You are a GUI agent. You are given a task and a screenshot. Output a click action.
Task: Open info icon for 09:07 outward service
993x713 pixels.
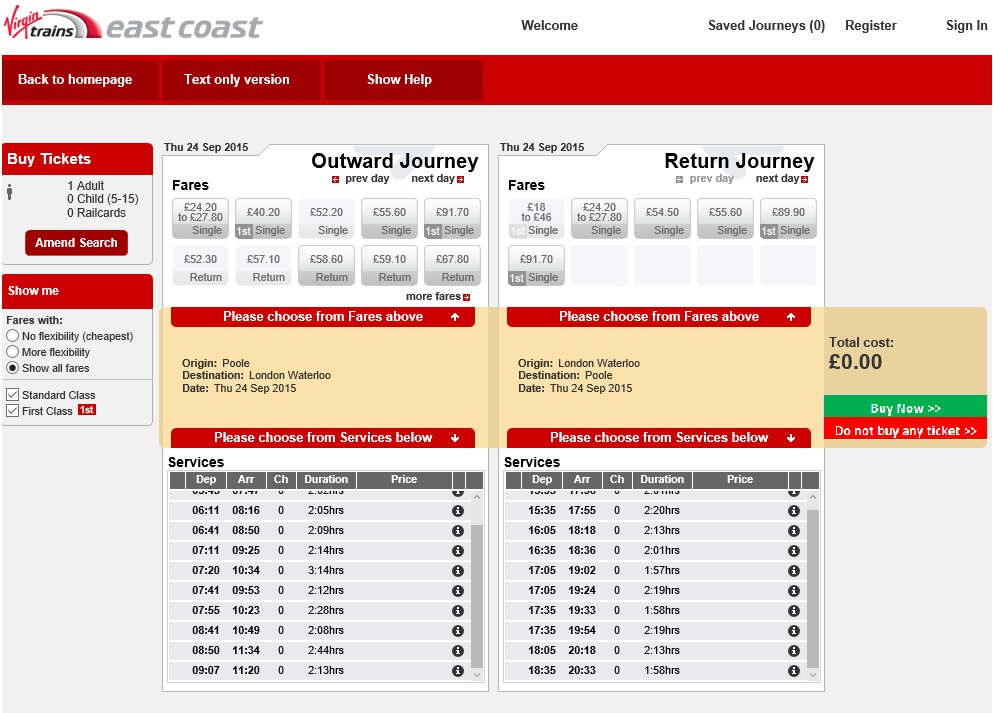[x=458, y=671]
